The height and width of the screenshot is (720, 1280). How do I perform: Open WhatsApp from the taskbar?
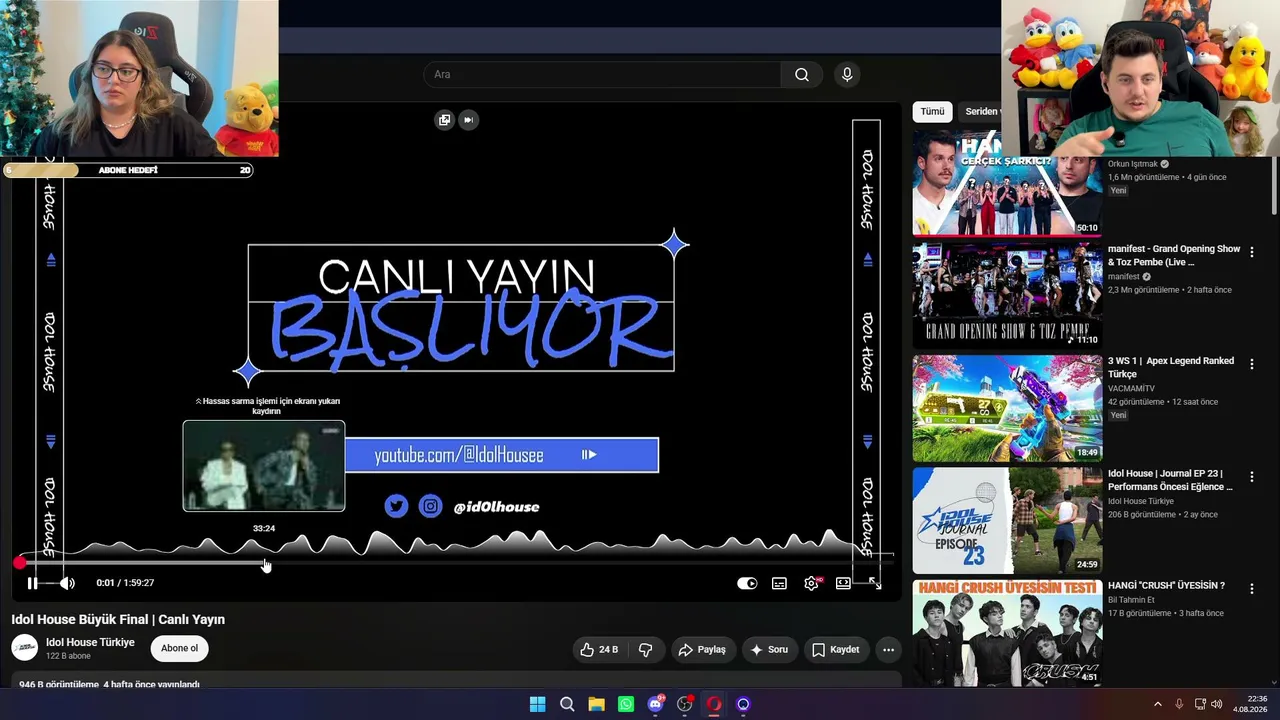(626, 704)
